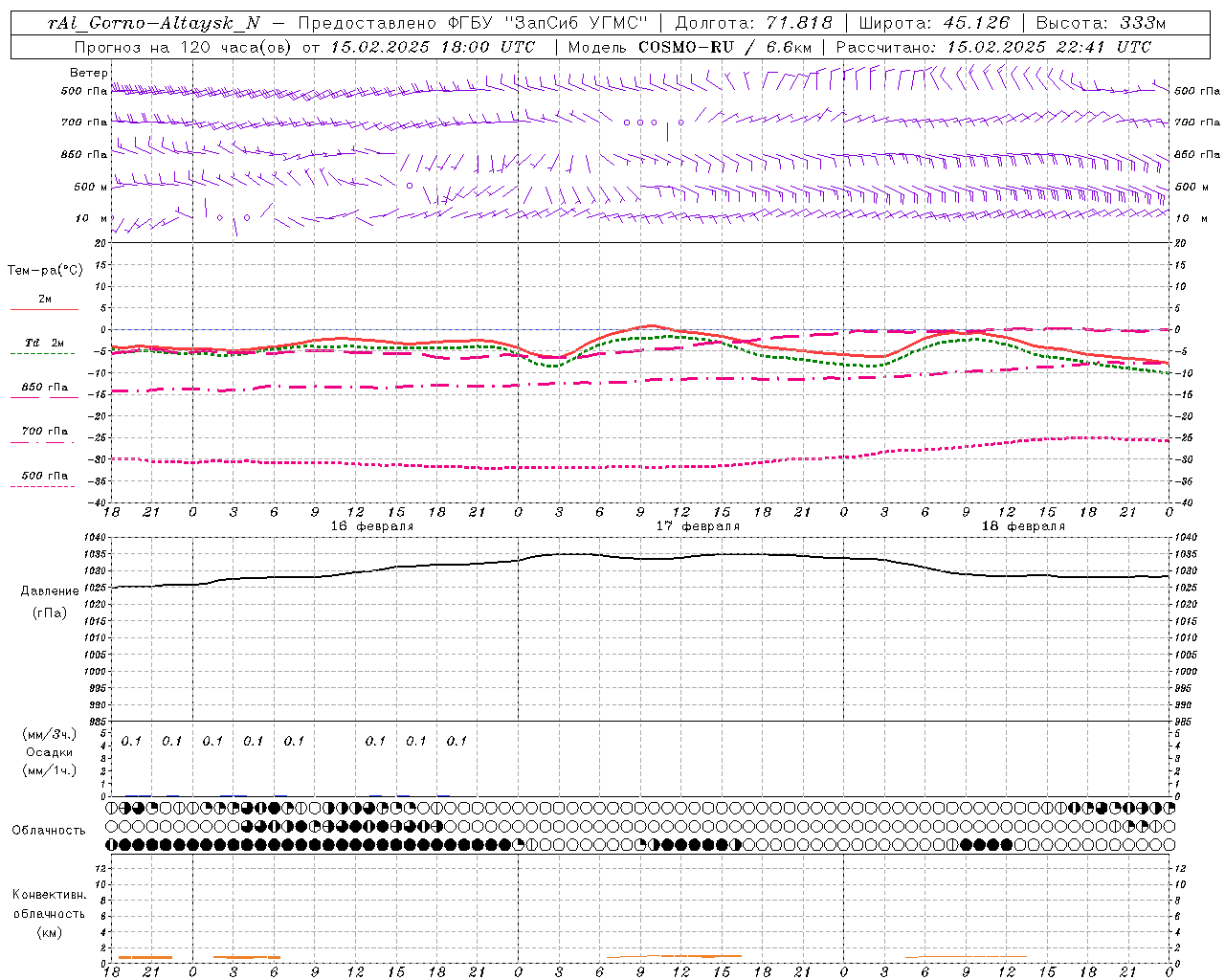Screen dimensions: 1225x980
Task: Click the Рассчитано: 15.02.2025 22:41 UTC text
Action: [993, 47]
